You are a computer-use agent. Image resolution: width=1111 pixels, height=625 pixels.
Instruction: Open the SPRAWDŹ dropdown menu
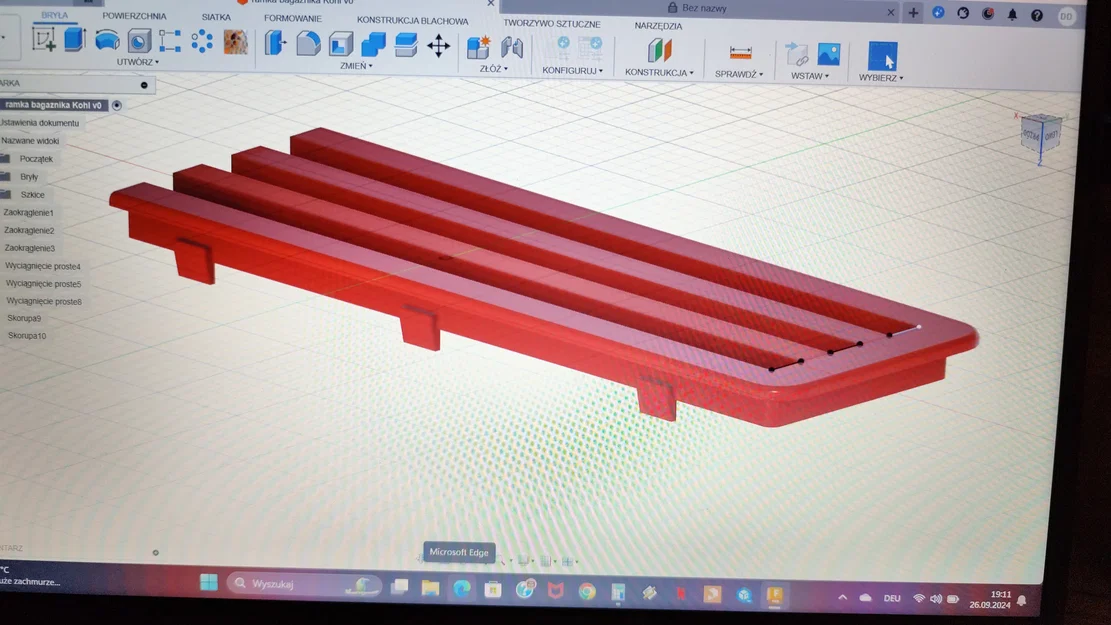tap(739, 74)
